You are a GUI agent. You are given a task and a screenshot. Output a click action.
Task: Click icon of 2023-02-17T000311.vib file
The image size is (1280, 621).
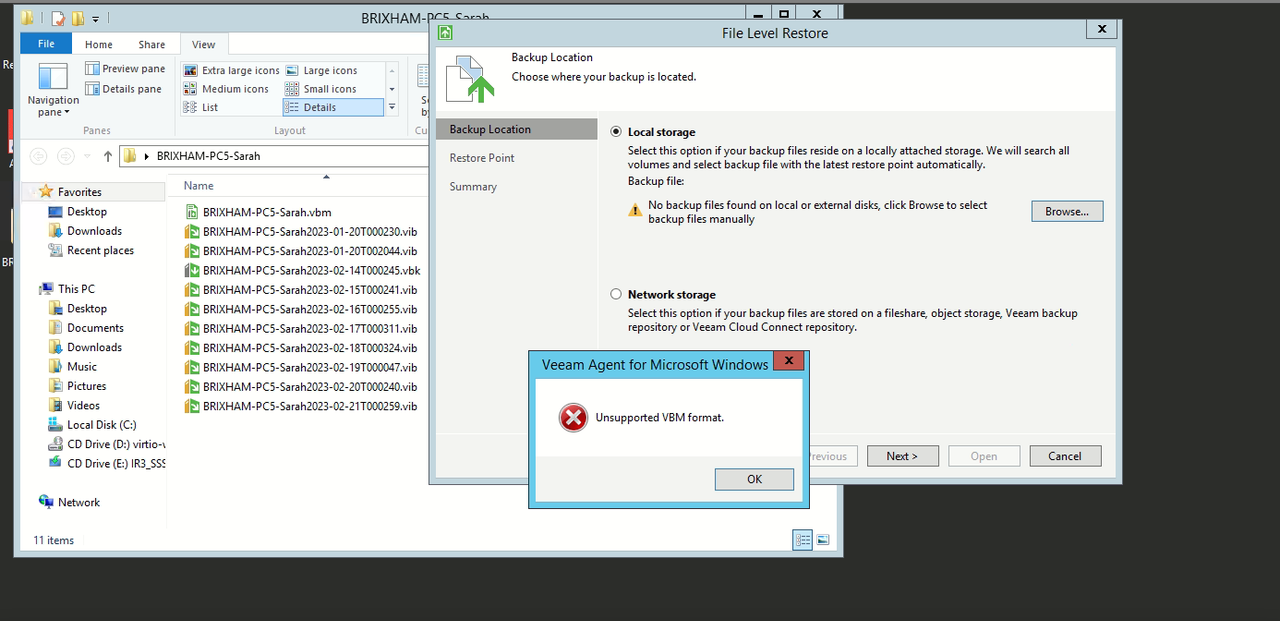(x=192, y=328)
